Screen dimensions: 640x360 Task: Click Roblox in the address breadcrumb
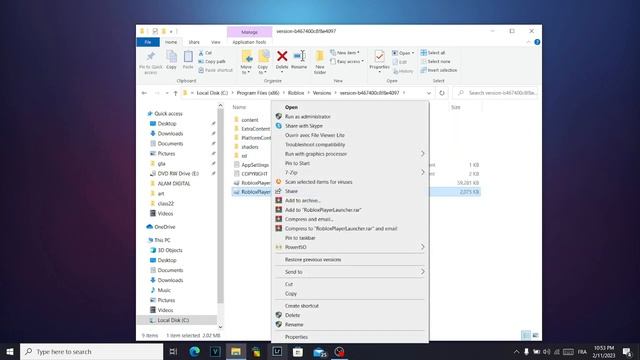296,93
